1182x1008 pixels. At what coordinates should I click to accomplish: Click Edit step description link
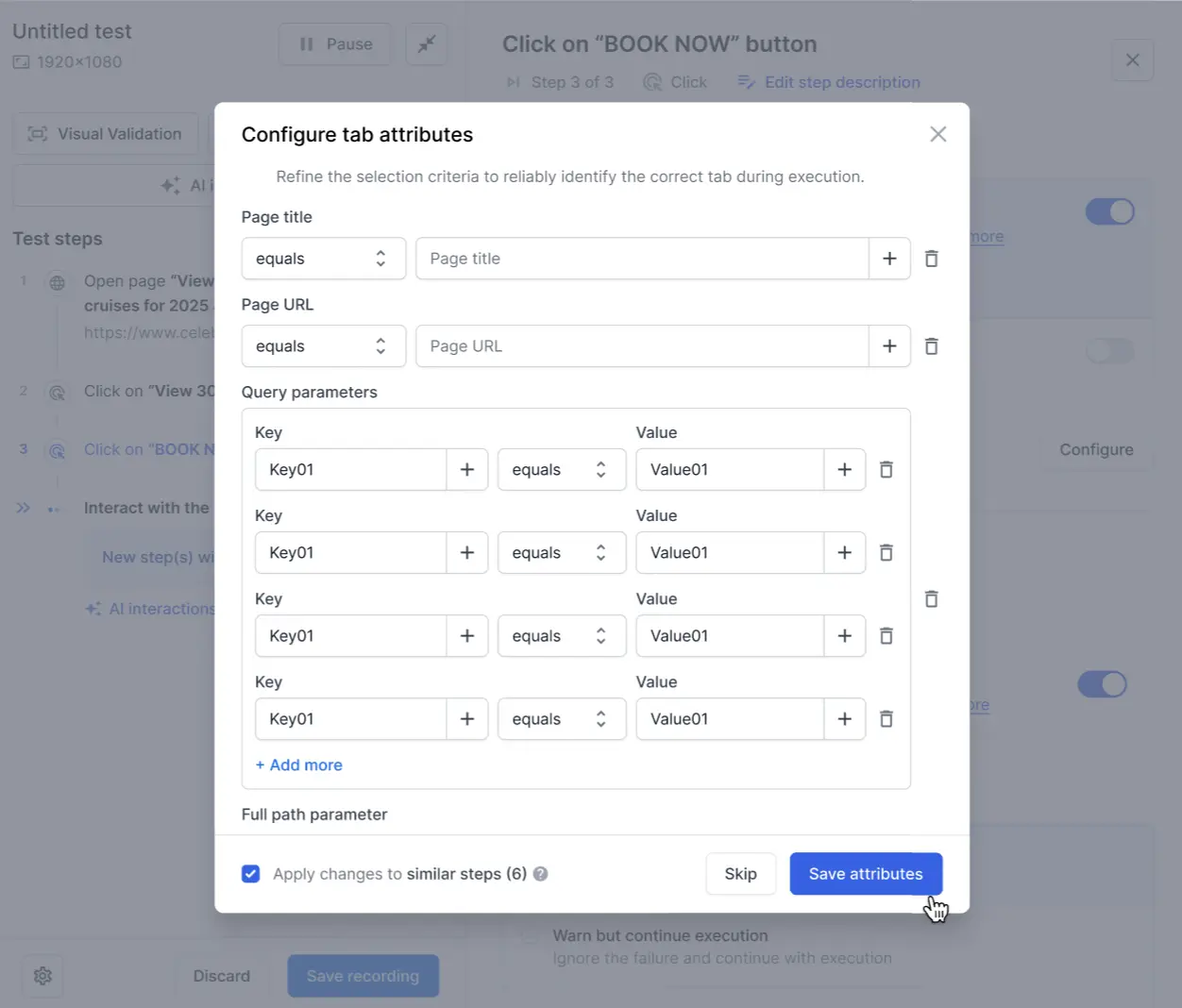[x=829, y=82]
